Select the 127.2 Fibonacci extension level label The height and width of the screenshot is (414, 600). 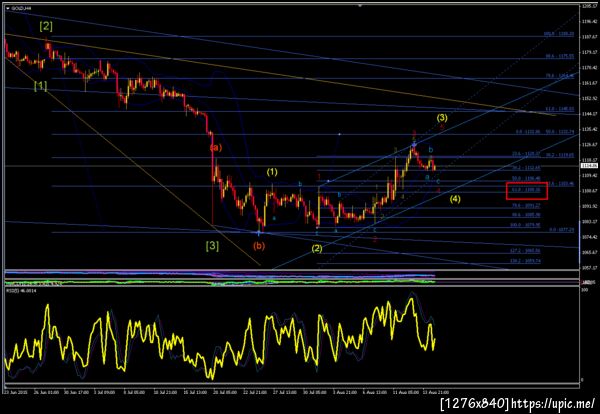tap(525, 251)
